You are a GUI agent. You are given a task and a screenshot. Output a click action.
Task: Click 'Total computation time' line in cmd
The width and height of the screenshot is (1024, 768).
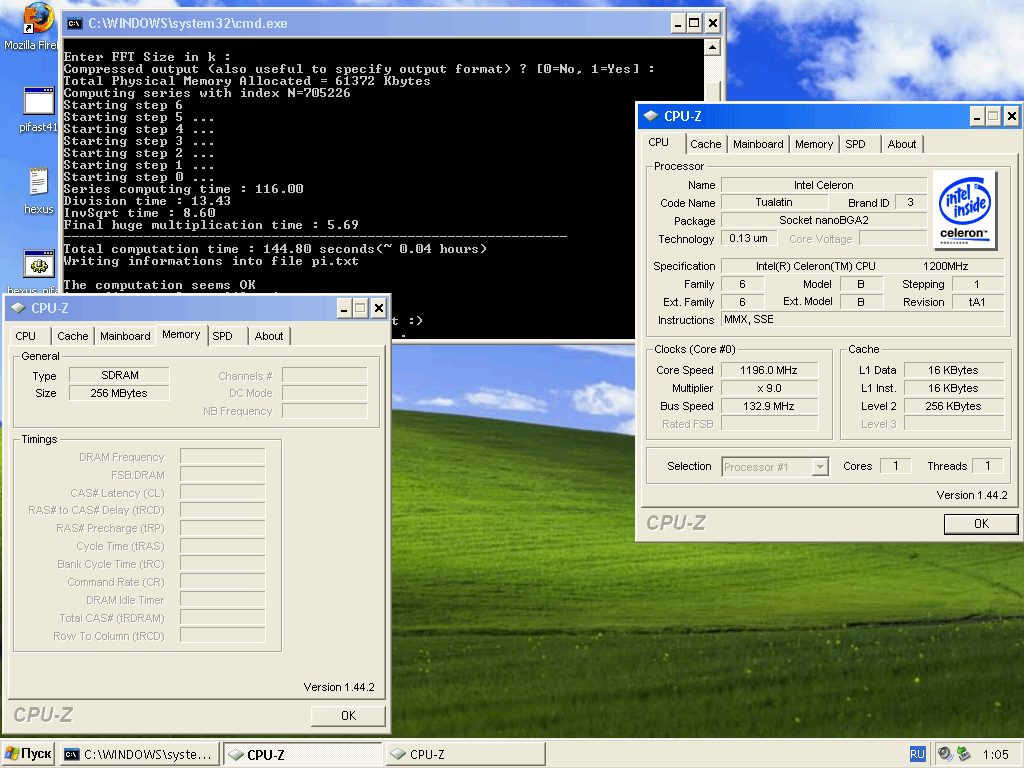[275, 249]
